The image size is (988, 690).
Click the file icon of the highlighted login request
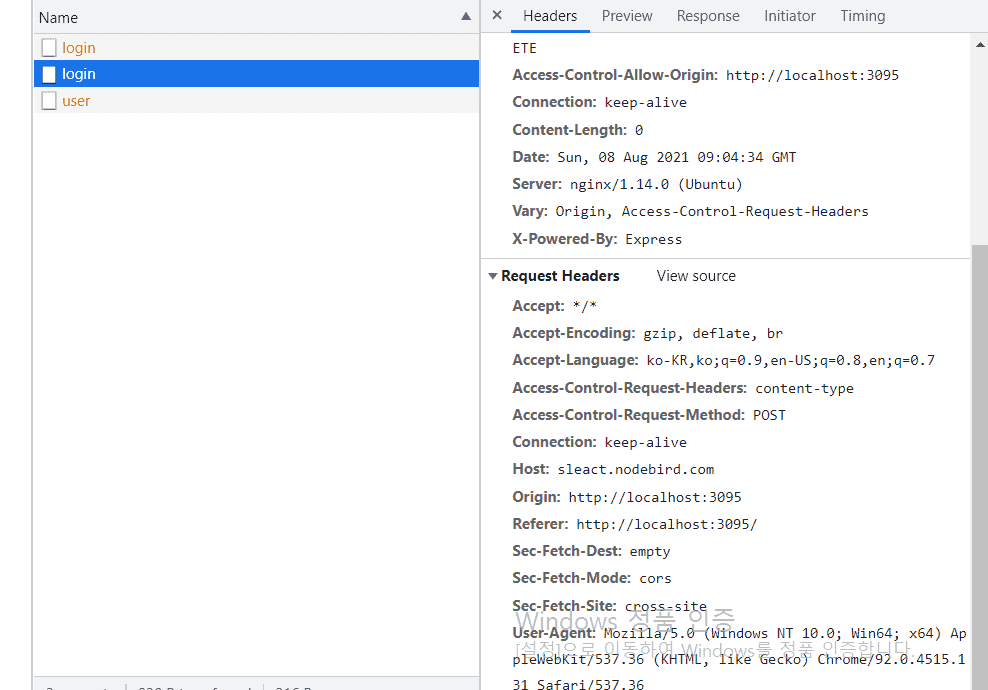click(x=49, y=74)
